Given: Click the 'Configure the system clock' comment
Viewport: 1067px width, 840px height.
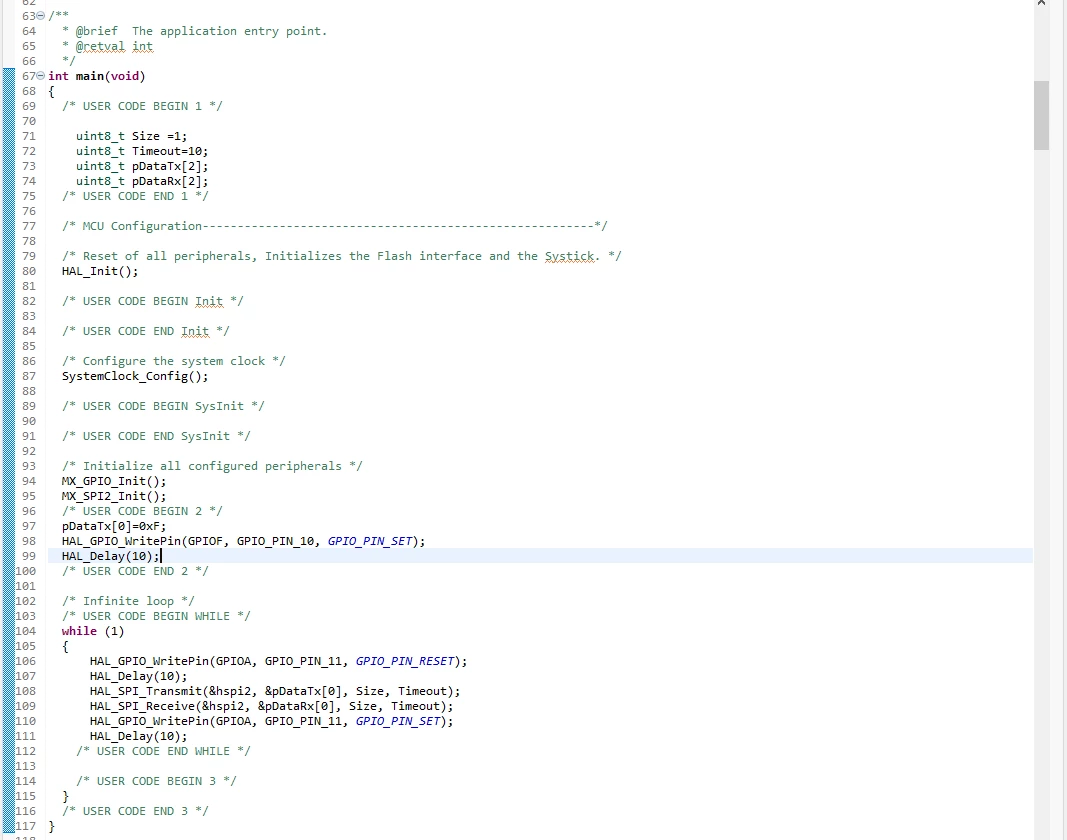Looking at the screenshot, I should (174, 361).
